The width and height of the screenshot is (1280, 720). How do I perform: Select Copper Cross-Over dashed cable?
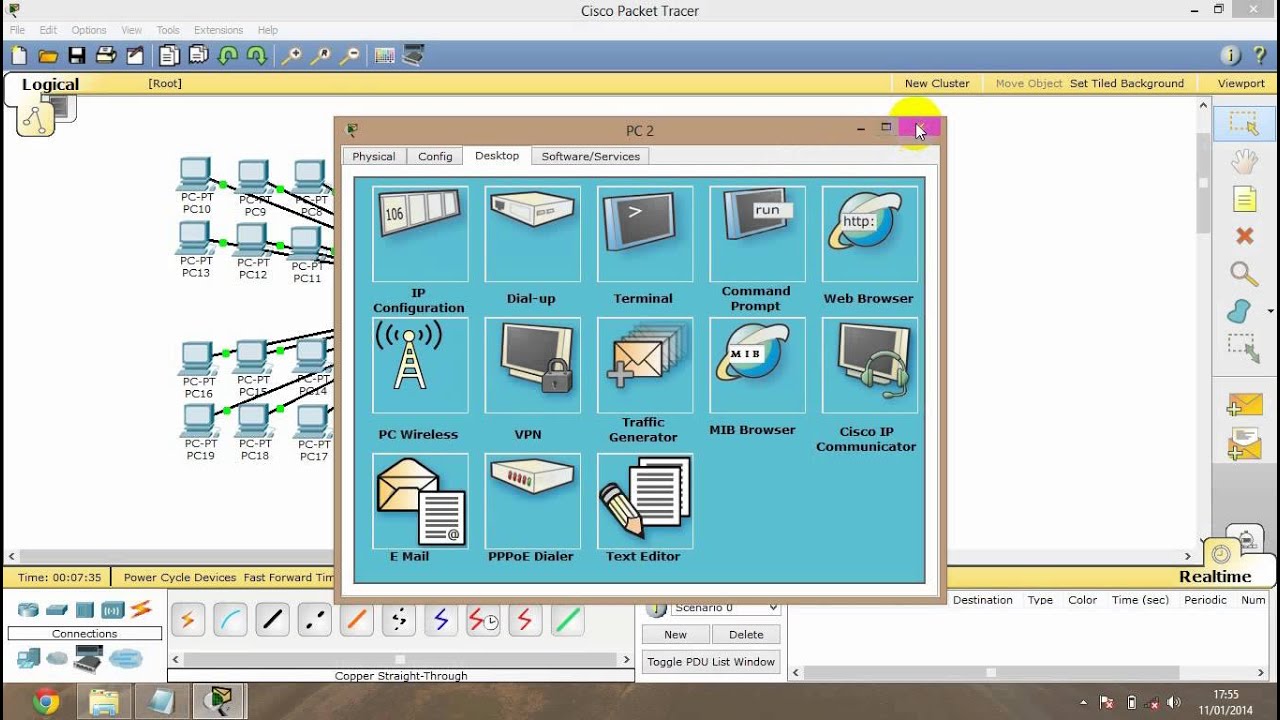point(314,620)
